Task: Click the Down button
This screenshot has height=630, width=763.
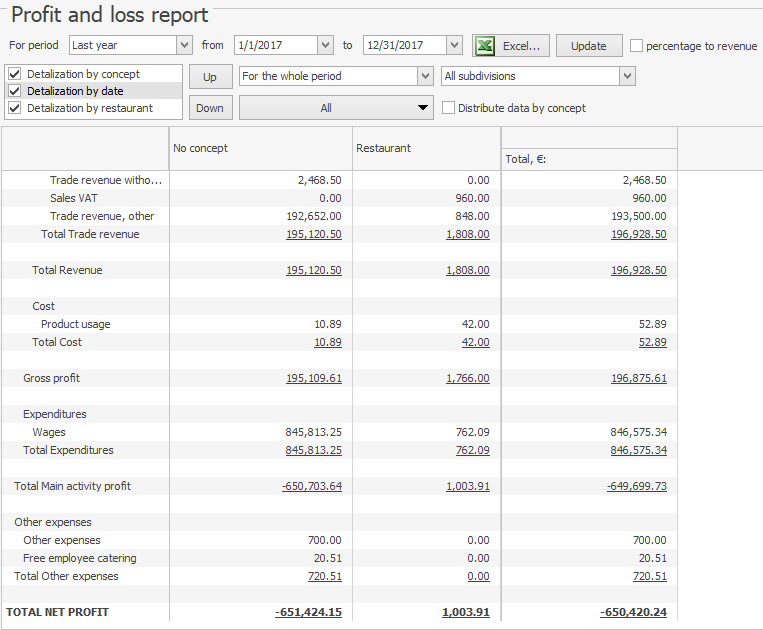Action: [210, 108]
